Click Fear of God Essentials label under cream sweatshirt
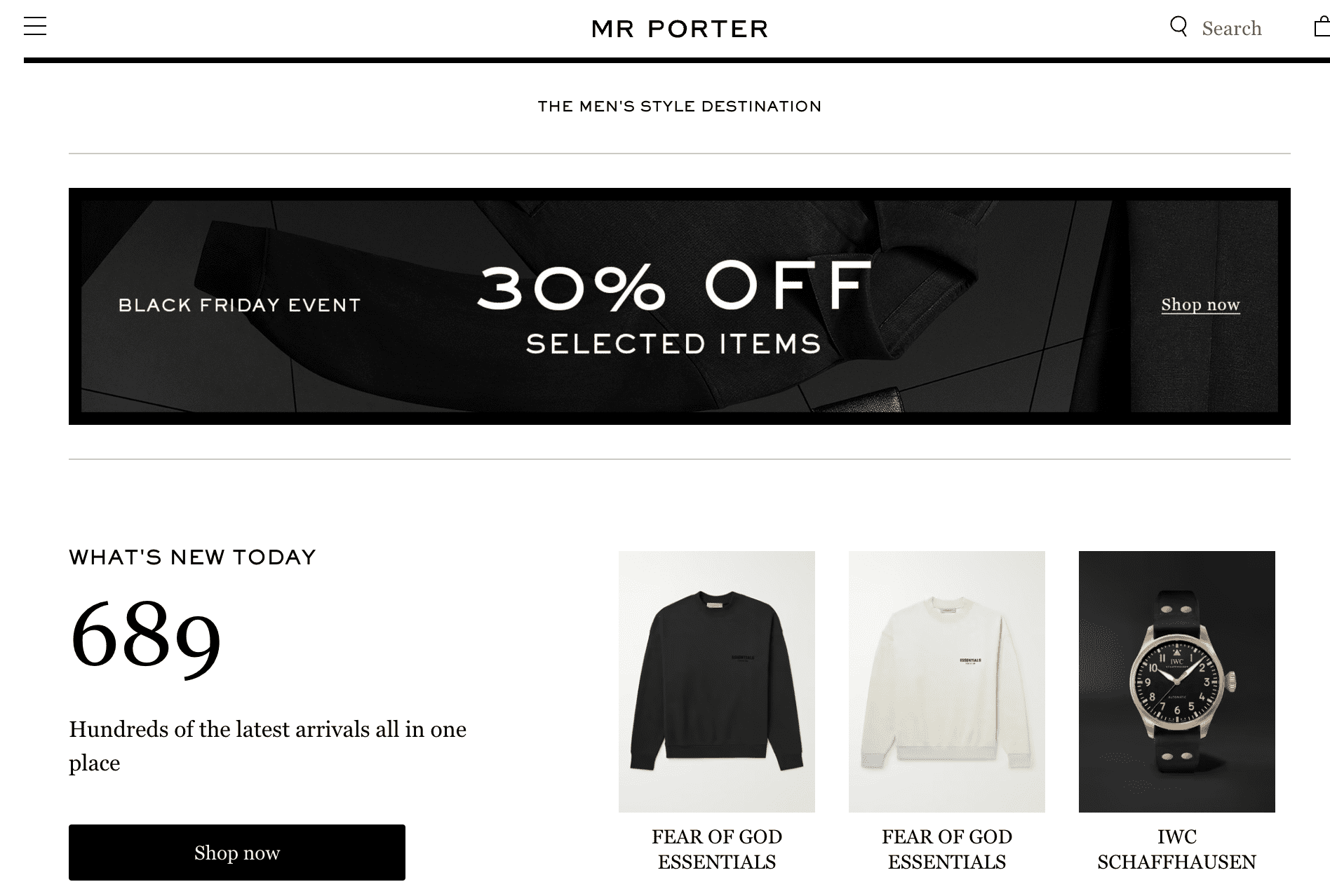This screenshot has width=1330, height=896. [x=946, y=849]
